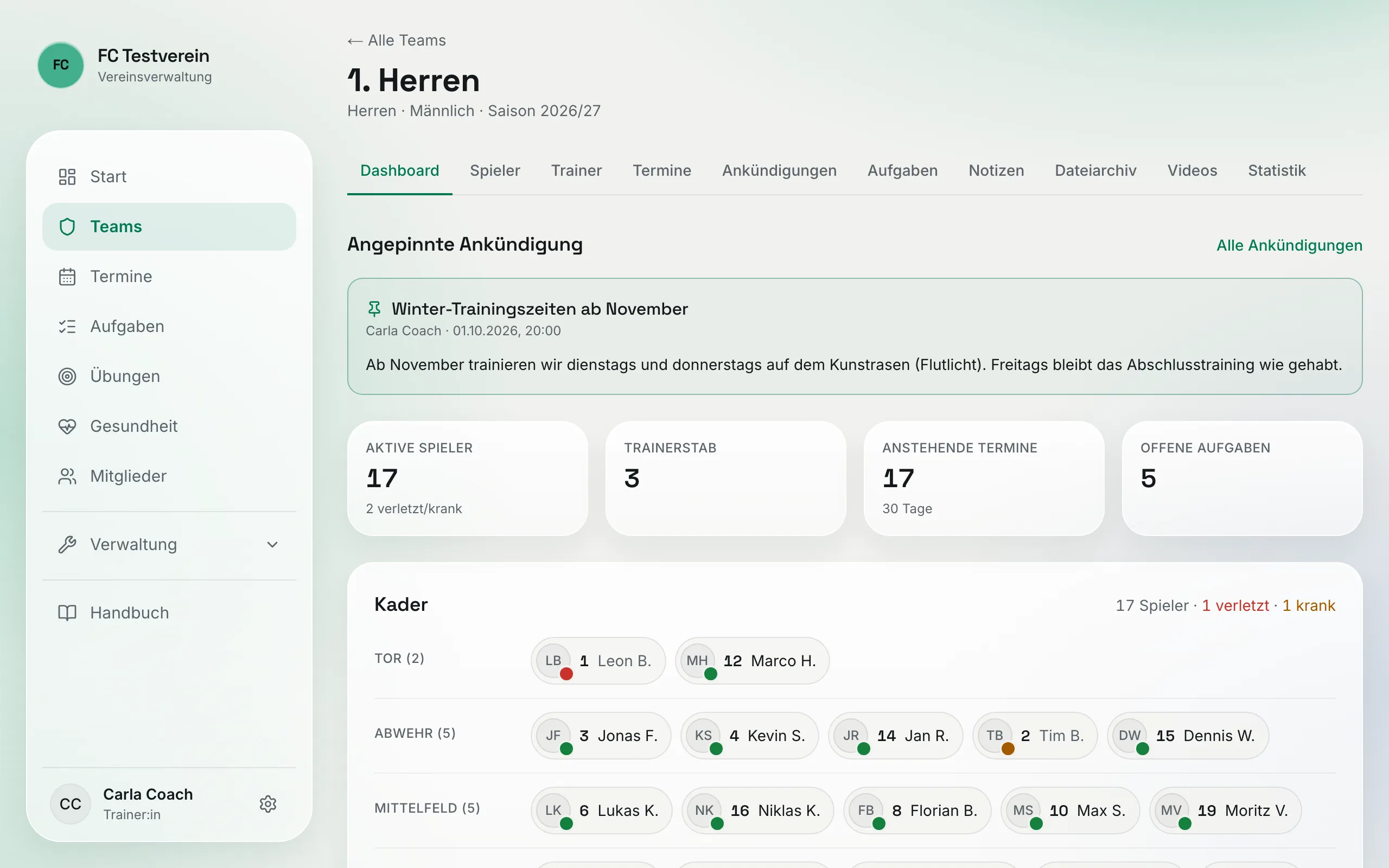The image size is (1389, 868).
Task: Click the CC avatar of Carla Coach
Action: [71, 803]
